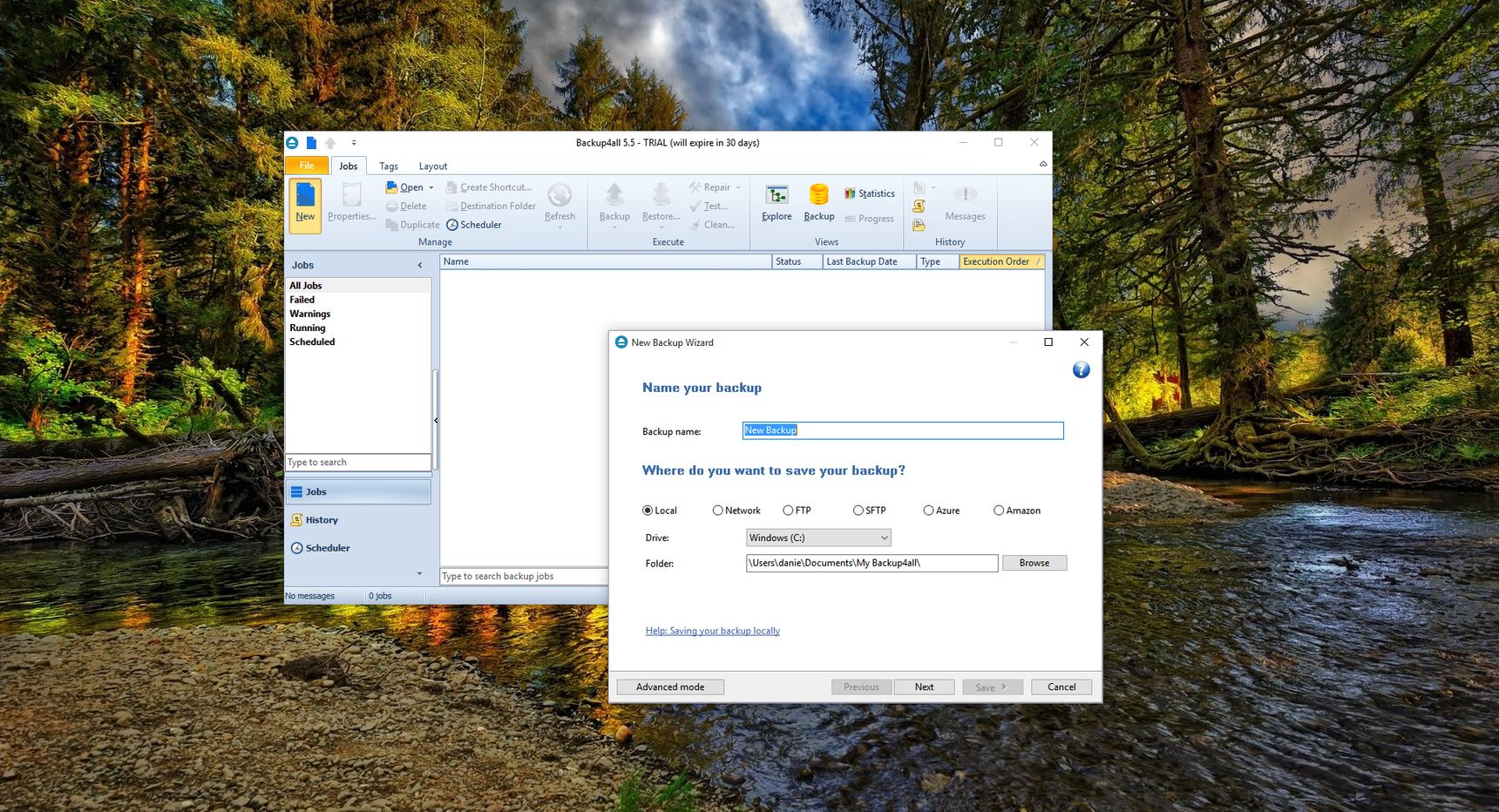Open the Properties icon in the Manage group
The image size is (1499, 812).
pos(351,203)
